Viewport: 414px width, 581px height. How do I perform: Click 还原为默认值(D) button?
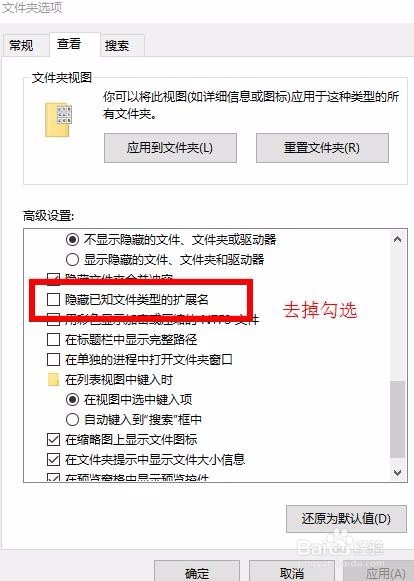[346, 518]
